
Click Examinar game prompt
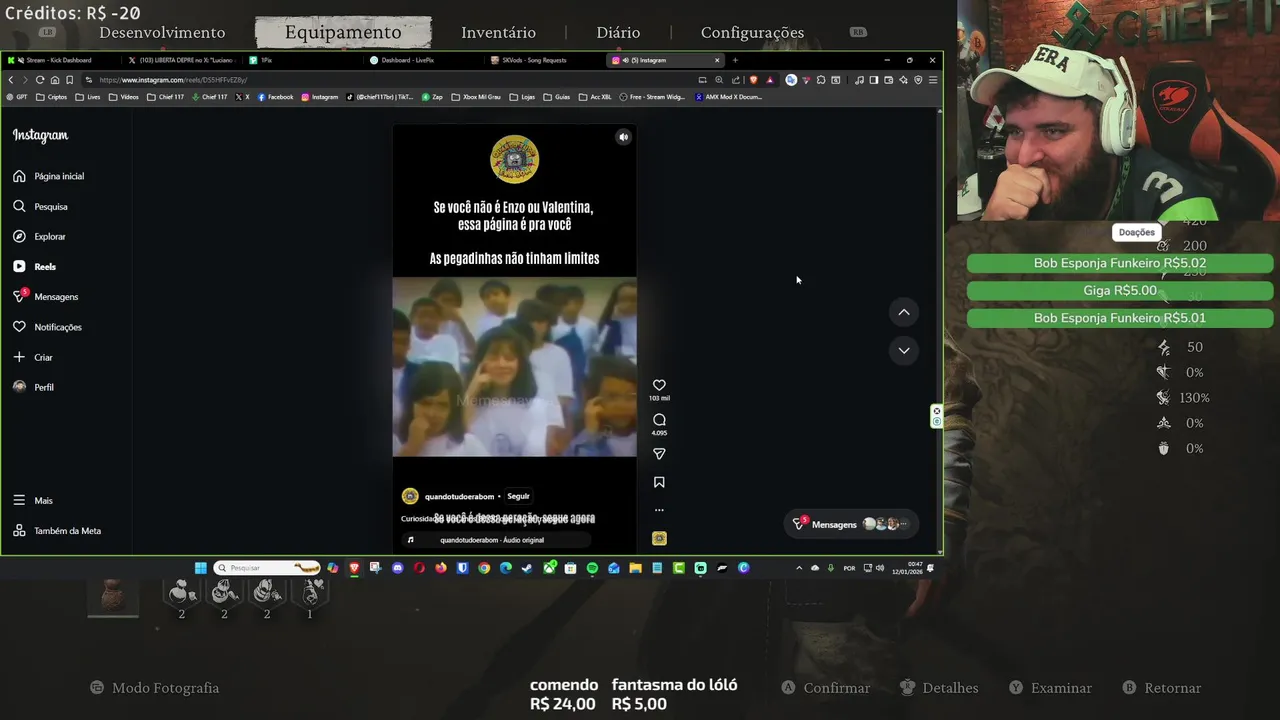[x=1050, y=688]
